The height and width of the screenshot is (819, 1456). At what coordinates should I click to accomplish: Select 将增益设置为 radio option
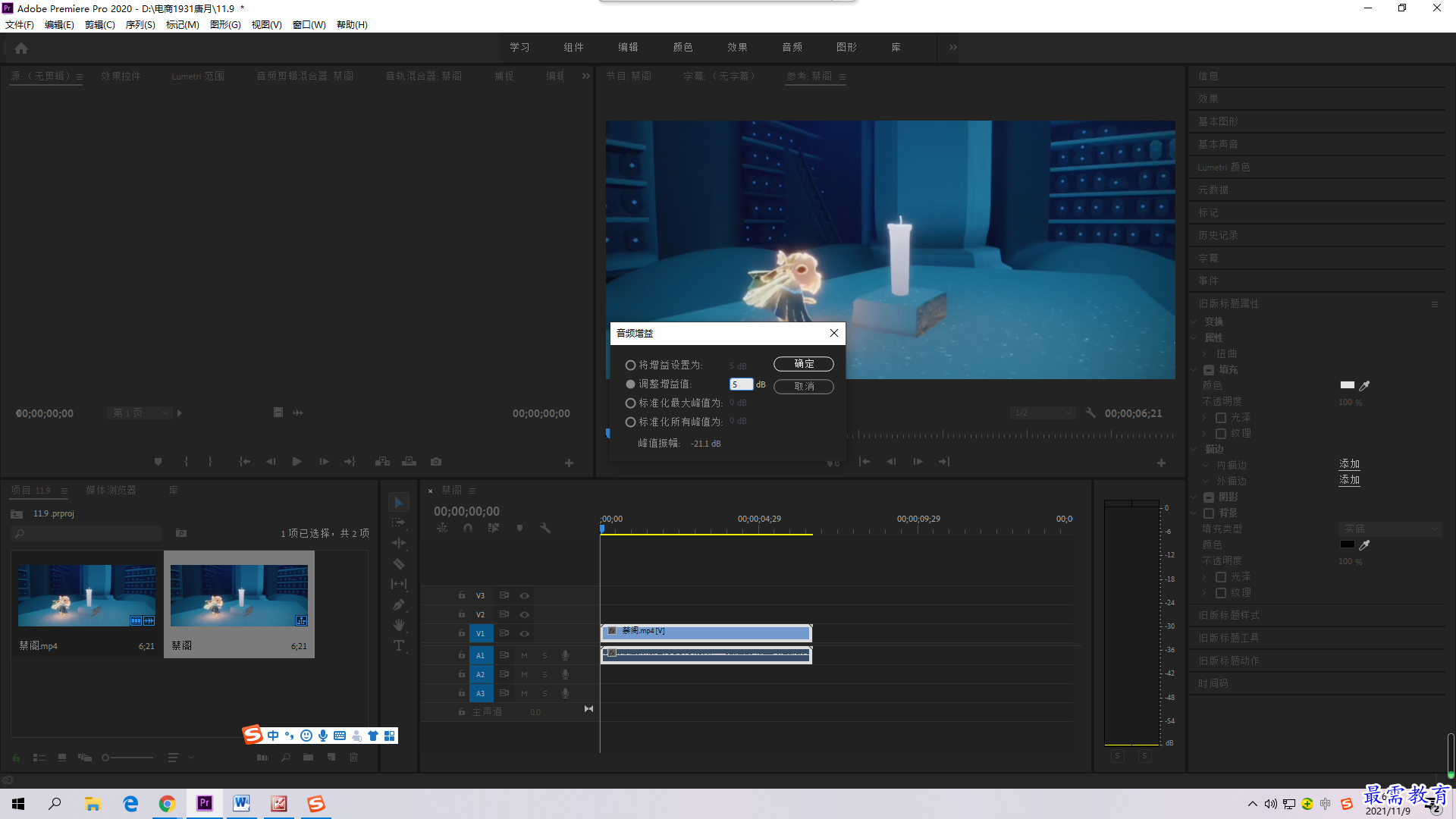[630, 366]
